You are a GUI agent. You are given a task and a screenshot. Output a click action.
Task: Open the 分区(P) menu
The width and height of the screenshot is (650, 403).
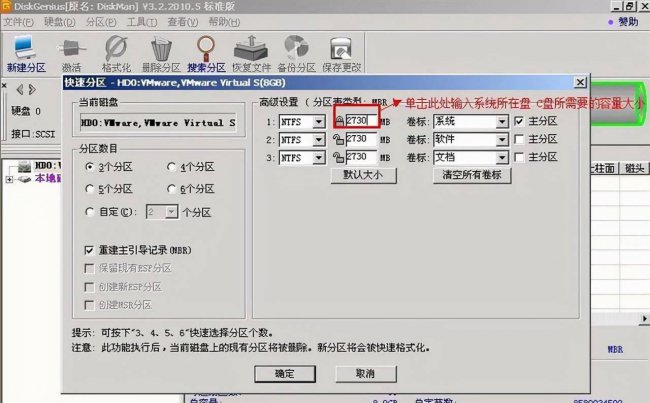tap(101, 22)
